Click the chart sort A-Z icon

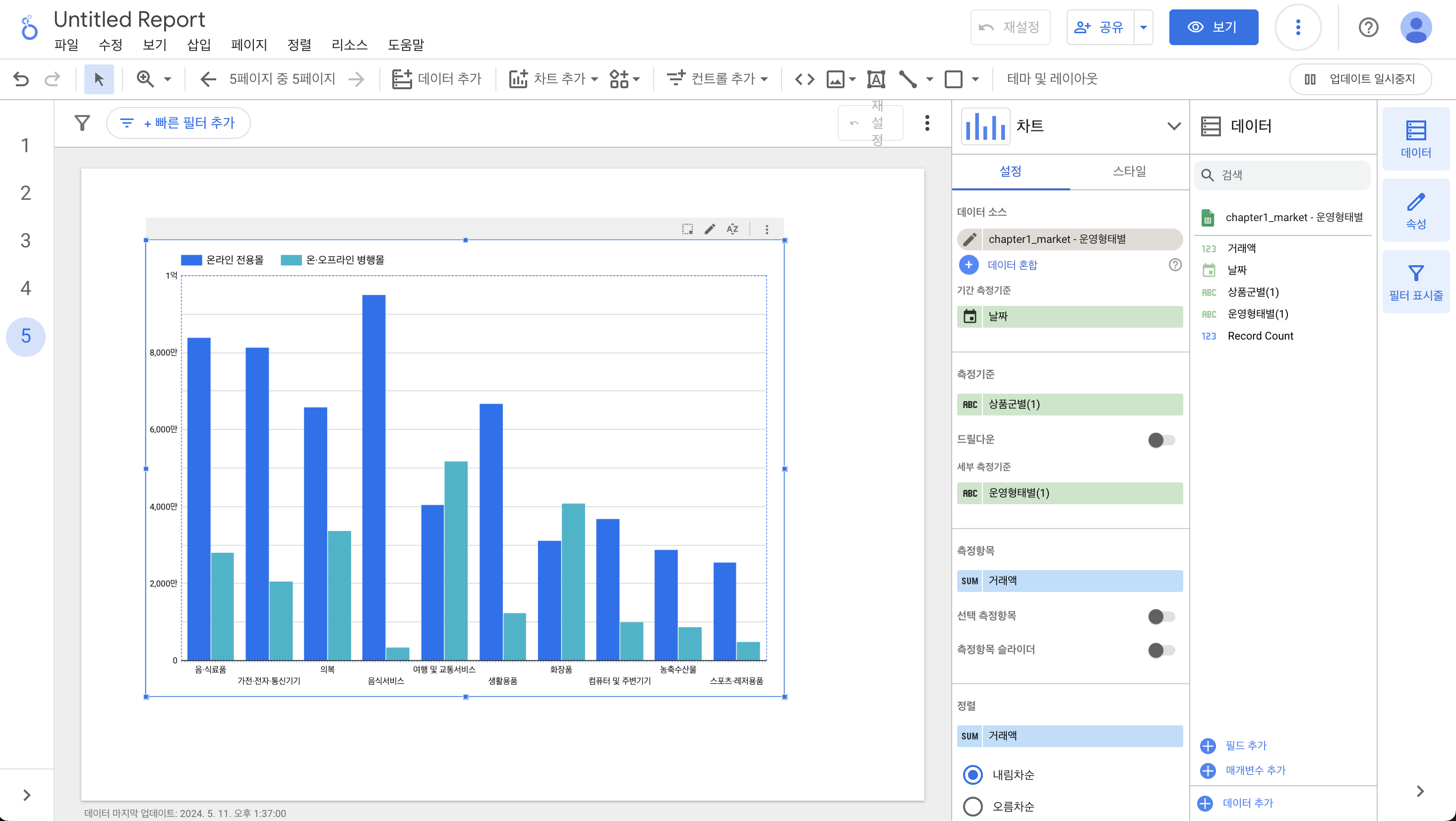pyautogui.click(x=732, y=229)
